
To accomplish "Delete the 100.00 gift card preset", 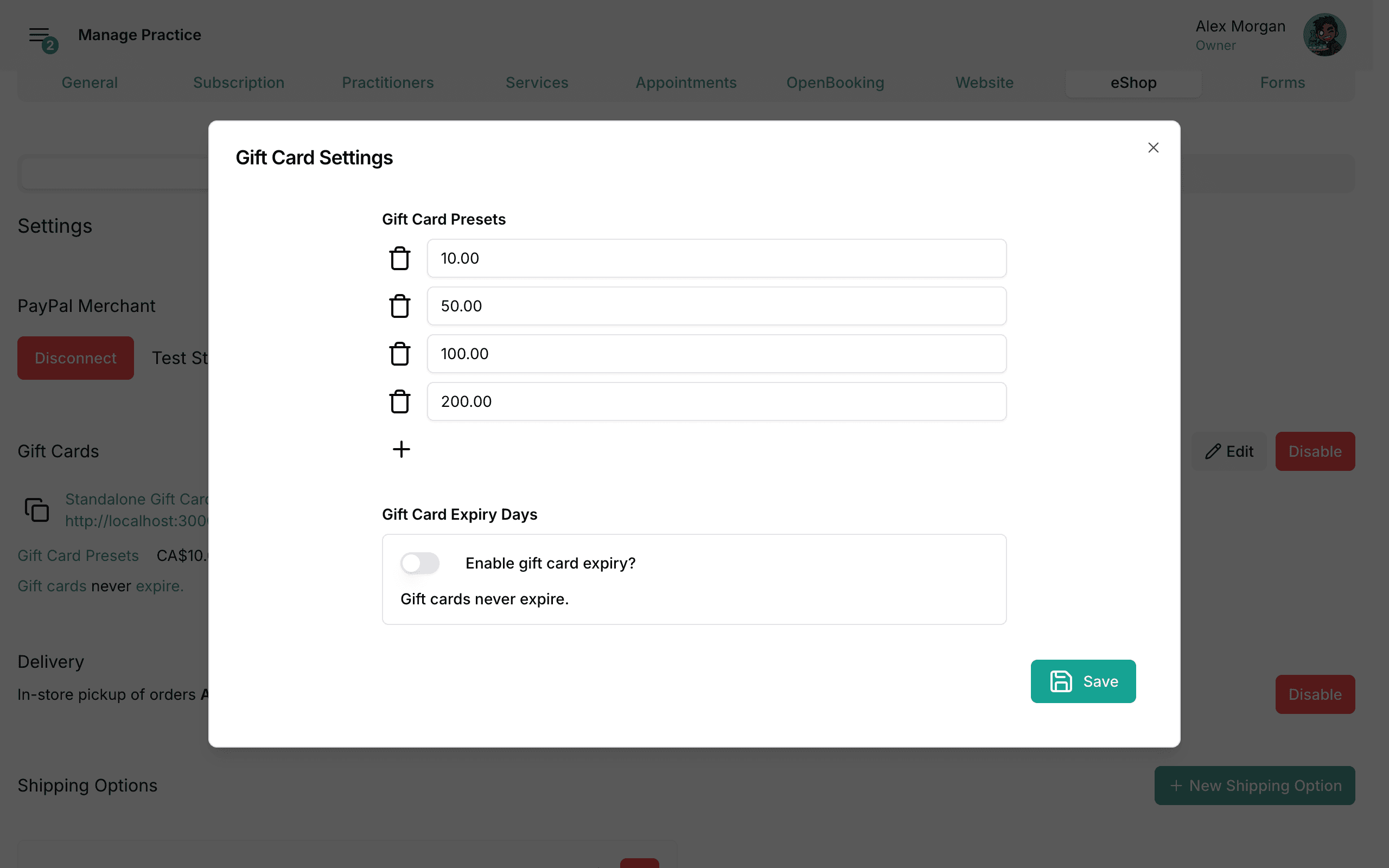I will 399,354.
